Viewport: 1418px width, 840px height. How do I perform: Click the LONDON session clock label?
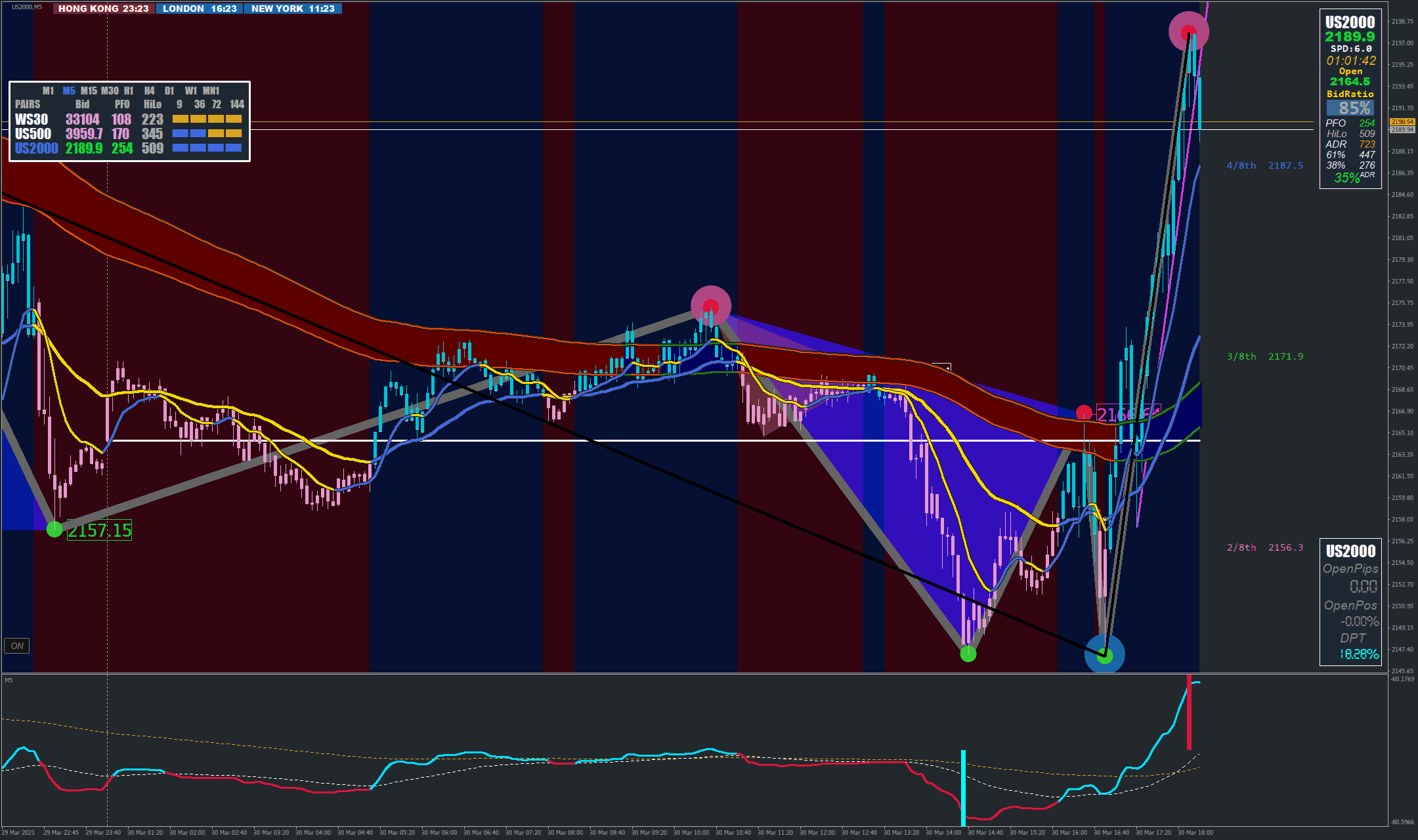tap(200, 9)
